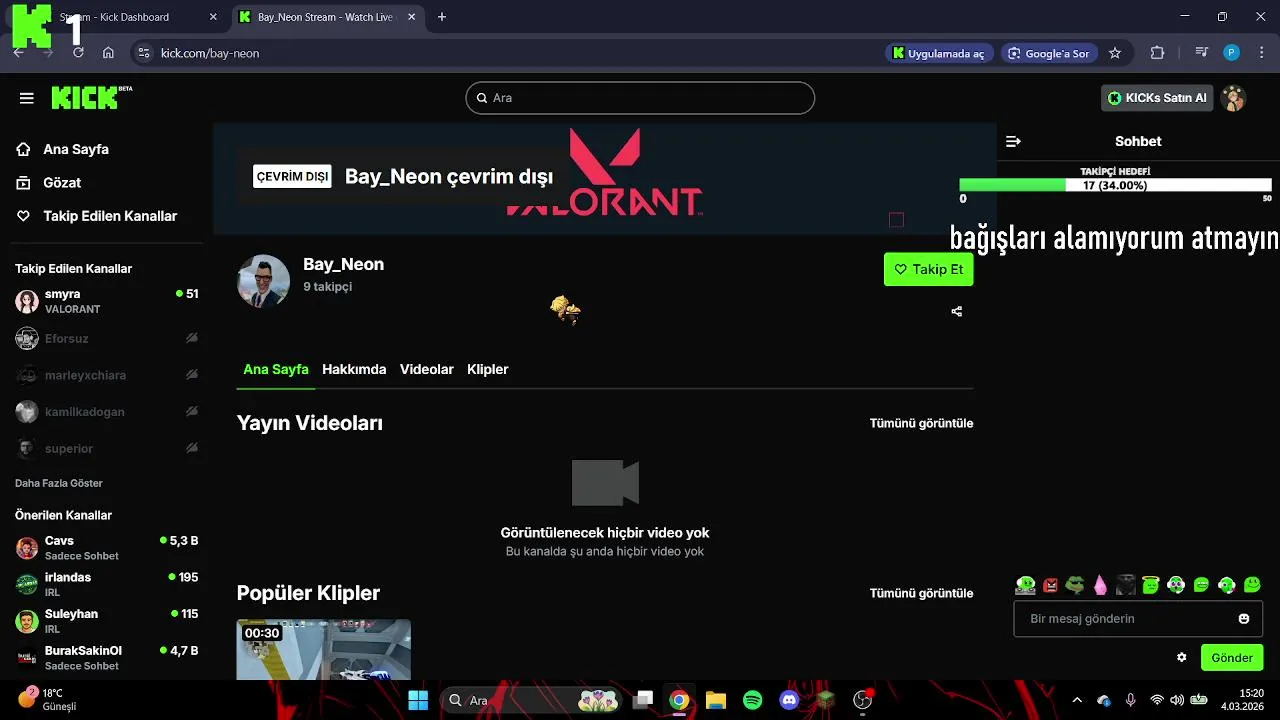Show hidden system tray icons
The width and height of the screenshot is (1280, 720).
[1077, 700]
